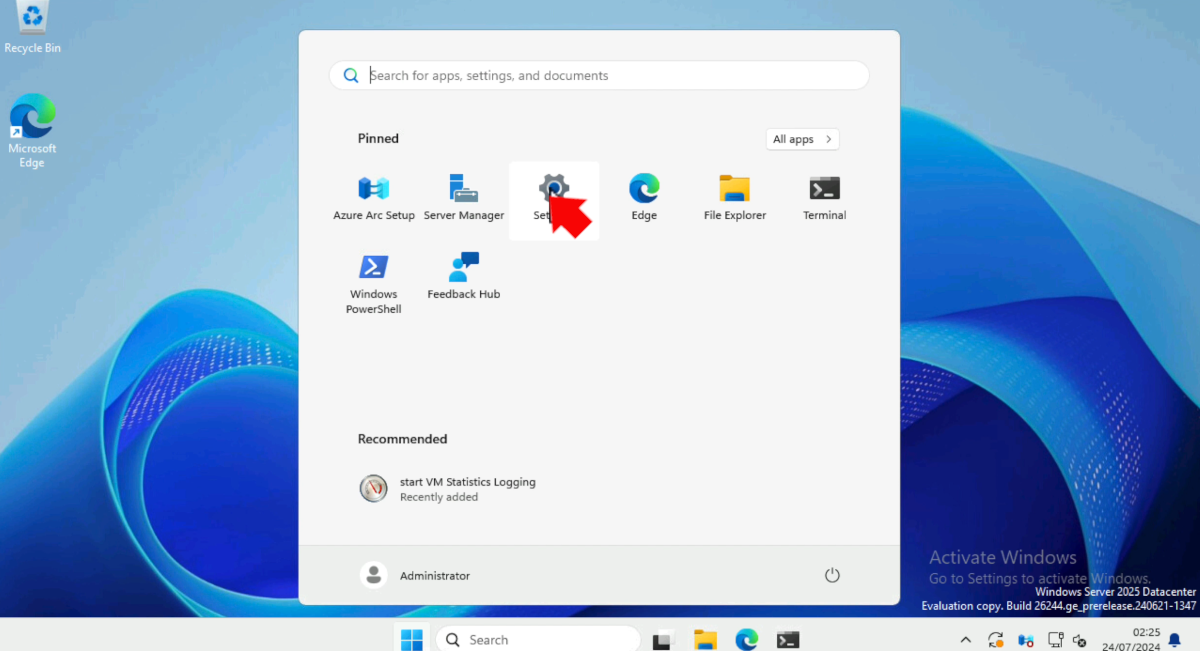Show hidden icons in system tray

[965, 640]
